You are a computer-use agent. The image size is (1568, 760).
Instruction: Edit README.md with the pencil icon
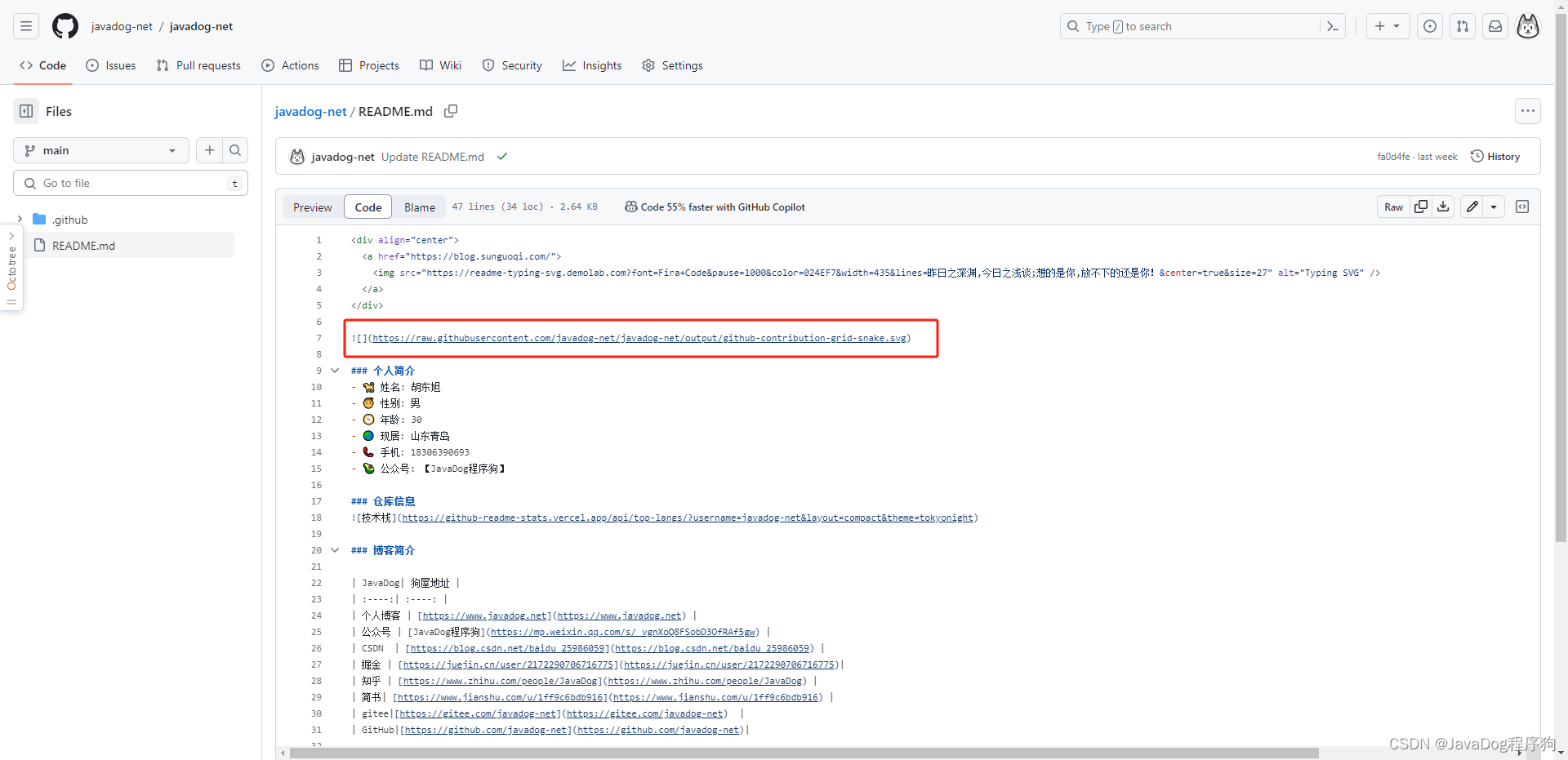click(1472, 207)
